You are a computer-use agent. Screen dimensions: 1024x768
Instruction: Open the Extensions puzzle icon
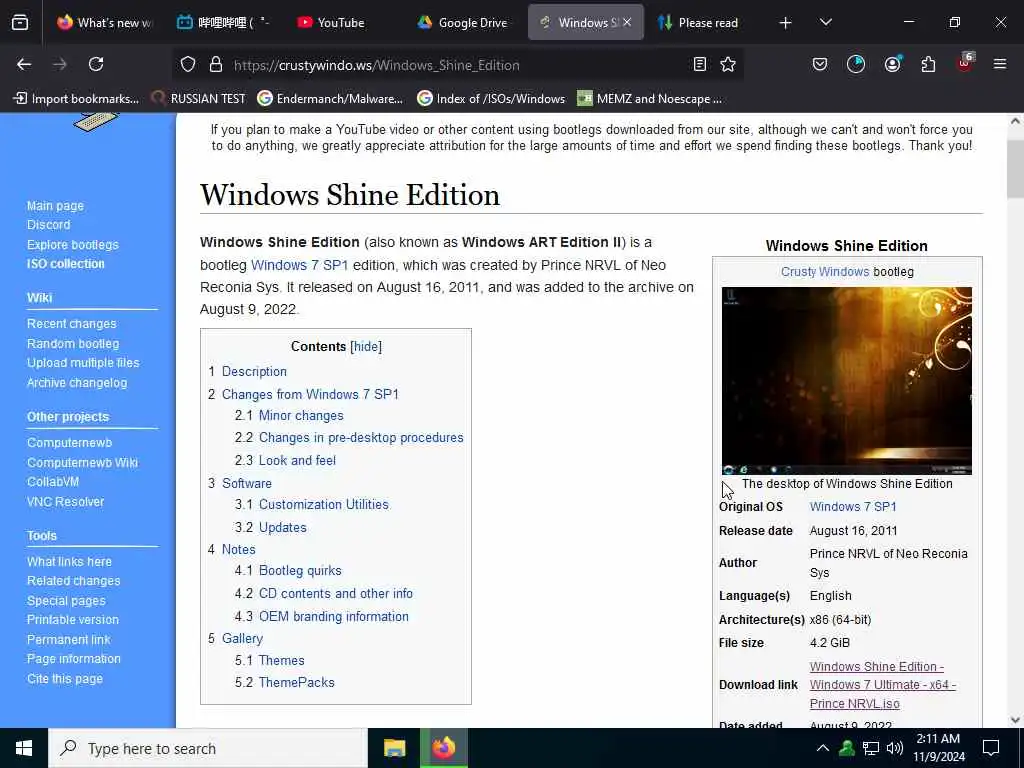coord(928,64)
